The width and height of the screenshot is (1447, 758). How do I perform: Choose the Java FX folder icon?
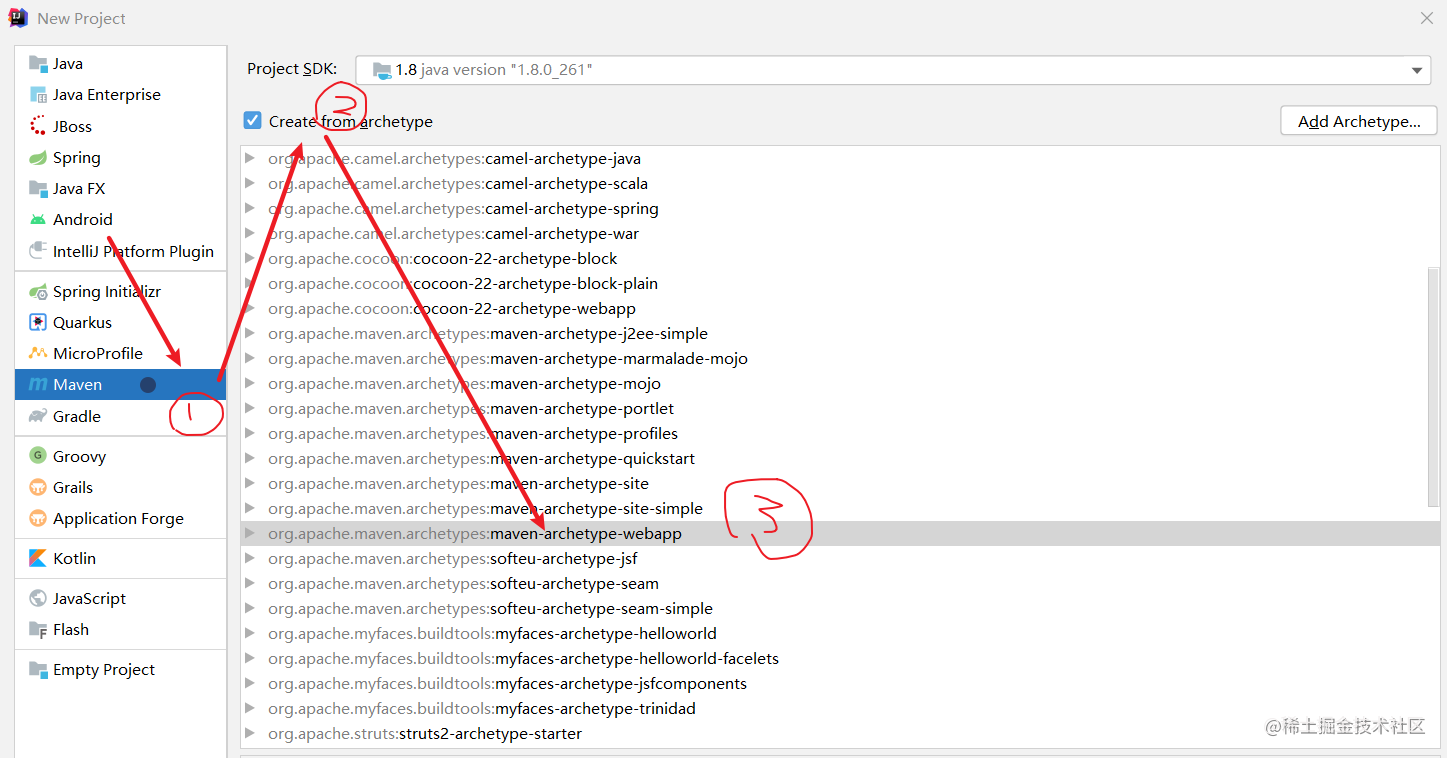(x=38, y=189)
